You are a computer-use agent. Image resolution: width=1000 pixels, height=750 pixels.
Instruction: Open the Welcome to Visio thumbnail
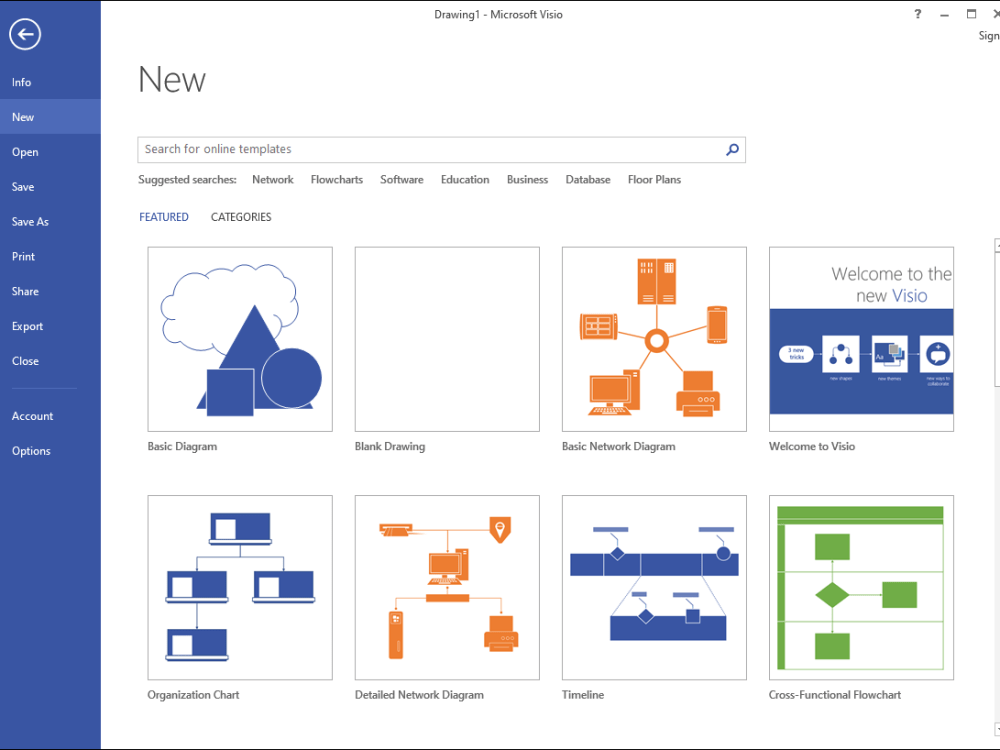(862, 339)
